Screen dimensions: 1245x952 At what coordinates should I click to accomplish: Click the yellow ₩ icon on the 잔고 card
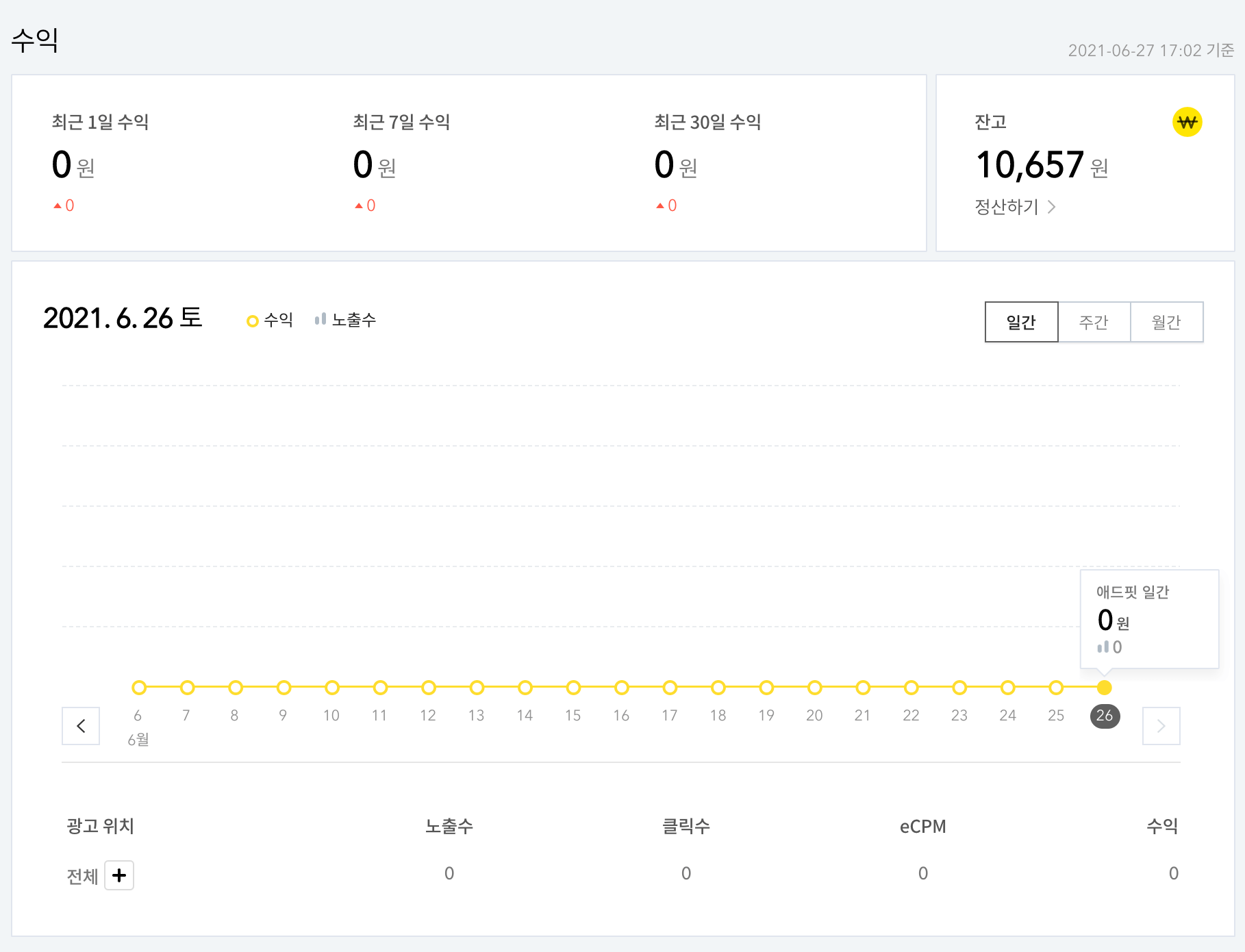[x=1188, y=122]
